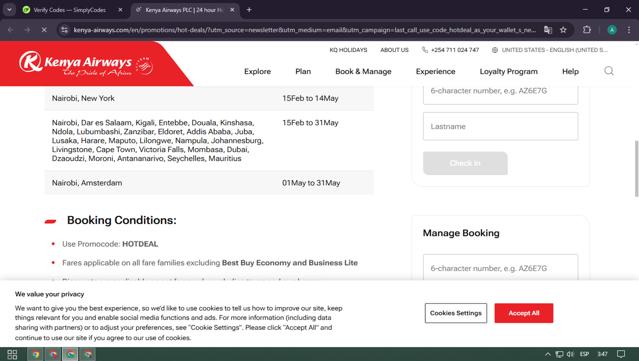Open the Explore menu
This screenshot has height=361, width=639.
257,71
